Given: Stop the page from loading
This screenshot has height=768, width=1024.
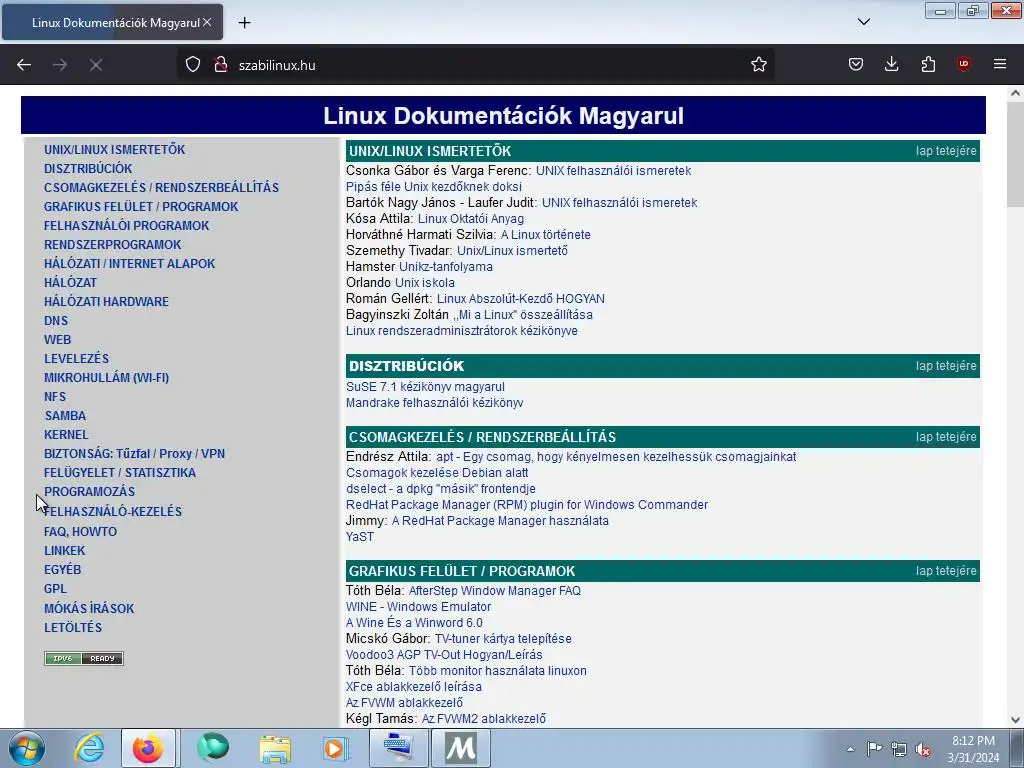Looking at the screenshot, I should pyautogui.click(x=96, y=65).
